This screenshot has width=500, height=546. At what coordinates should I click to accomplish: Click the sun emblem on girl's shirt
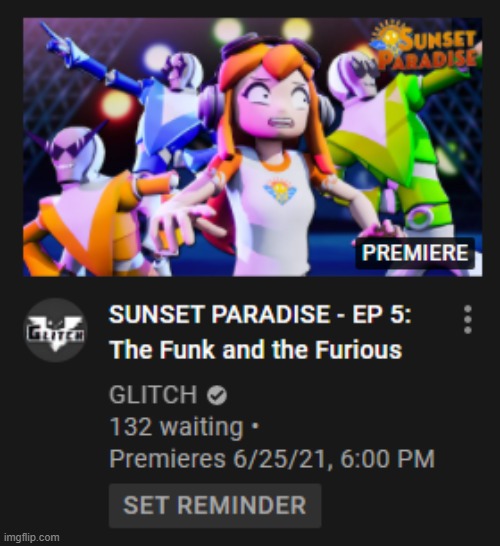pos(281,191)
